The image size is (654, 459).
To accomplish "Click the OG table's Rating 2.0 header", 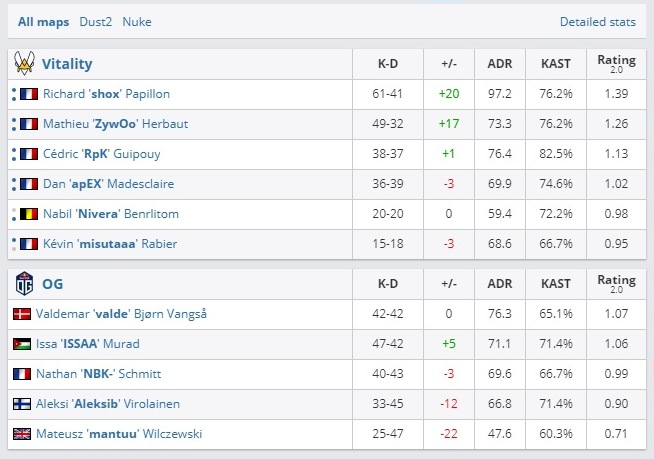I will pos(616,284).
